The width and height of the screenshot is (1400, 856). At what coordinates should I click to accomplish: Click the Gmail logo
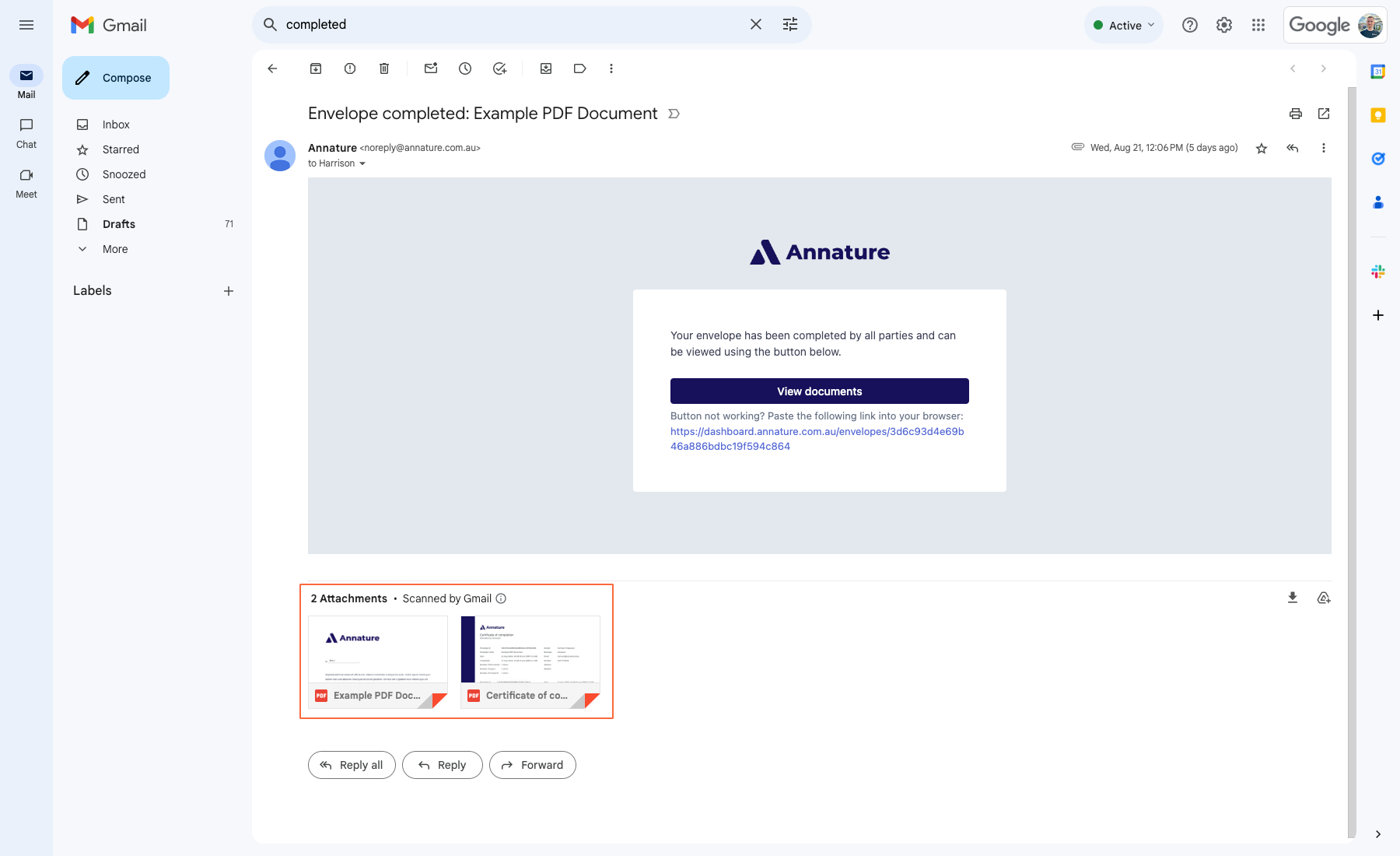[x=108, y=25]
